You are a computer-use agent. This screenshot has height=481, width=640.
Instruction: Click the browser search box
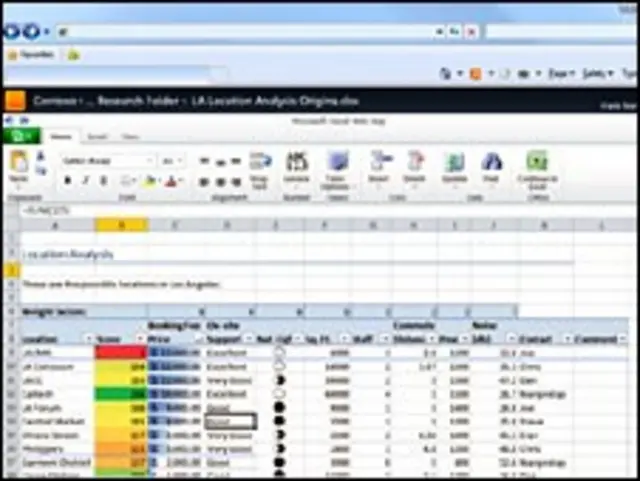[x=561, y=31]
